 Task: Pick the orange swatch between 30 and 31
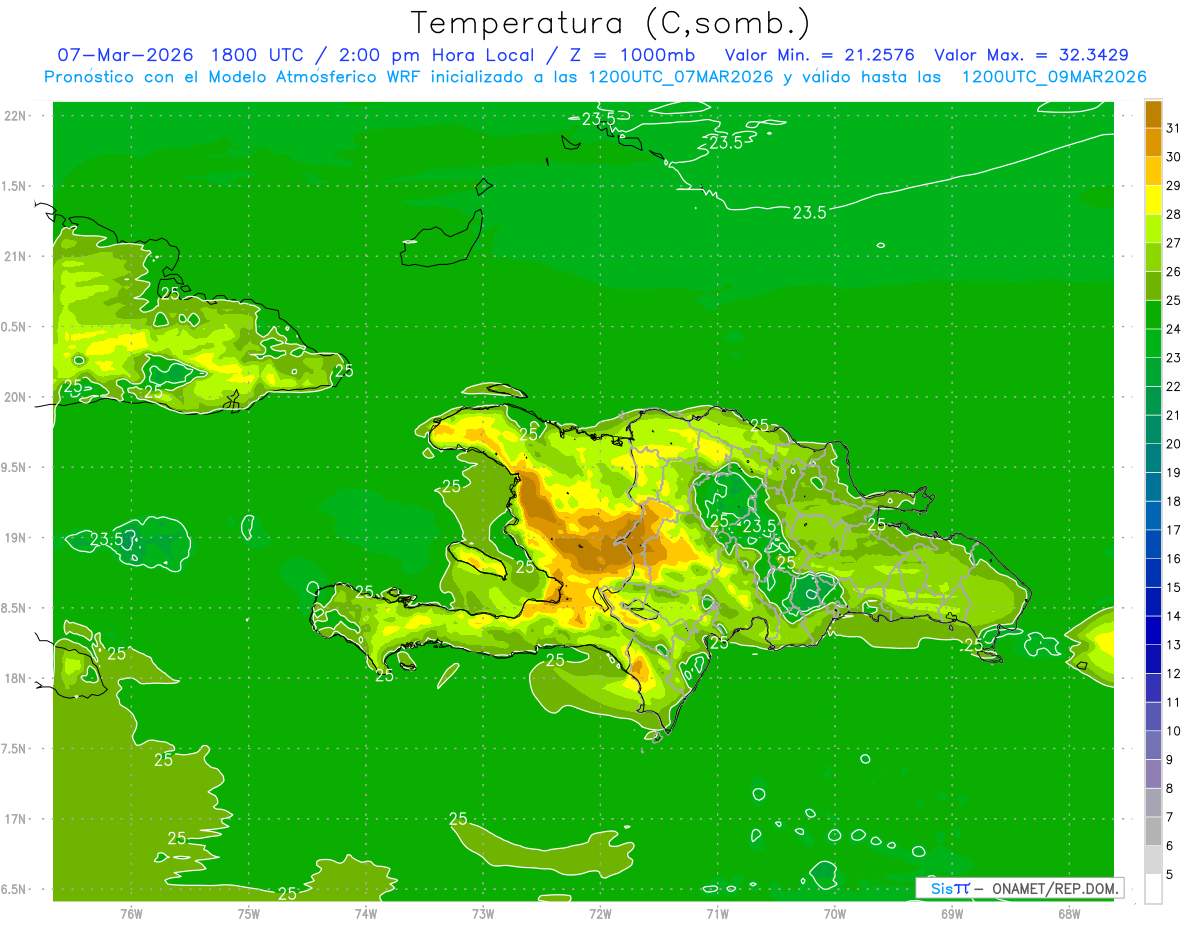point(1154,142)
